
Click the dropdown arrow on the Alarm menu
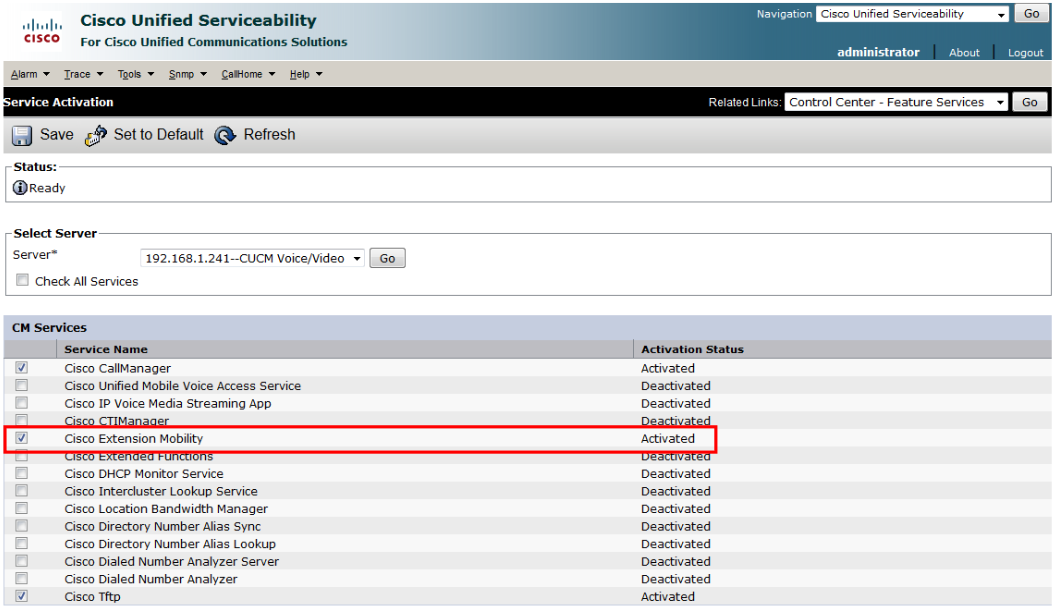coord(46,73)
